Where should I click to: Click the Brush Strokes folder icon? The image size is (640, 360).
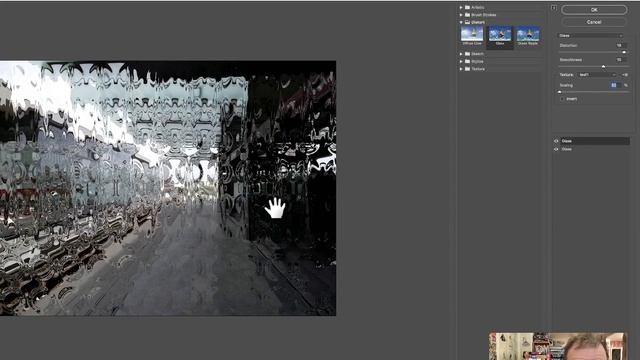coord(467,15)
